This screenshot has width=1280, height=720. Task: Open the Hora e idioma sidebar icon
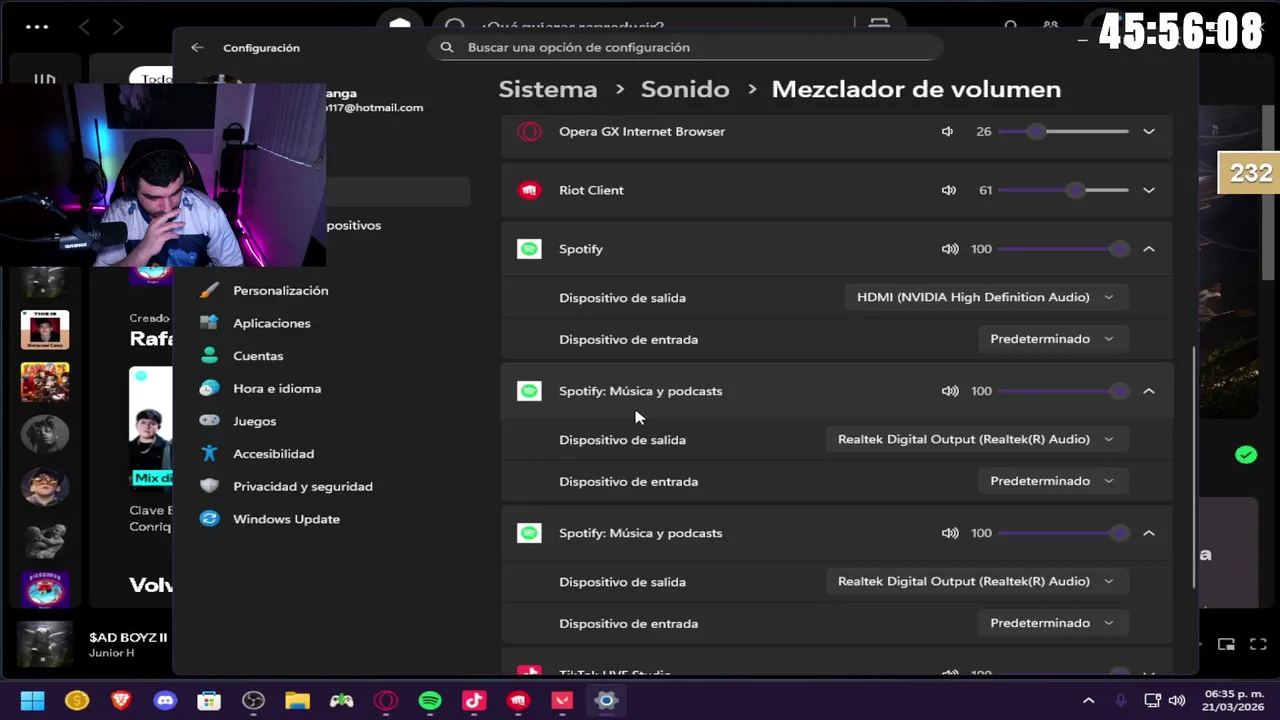pos(209,388)
